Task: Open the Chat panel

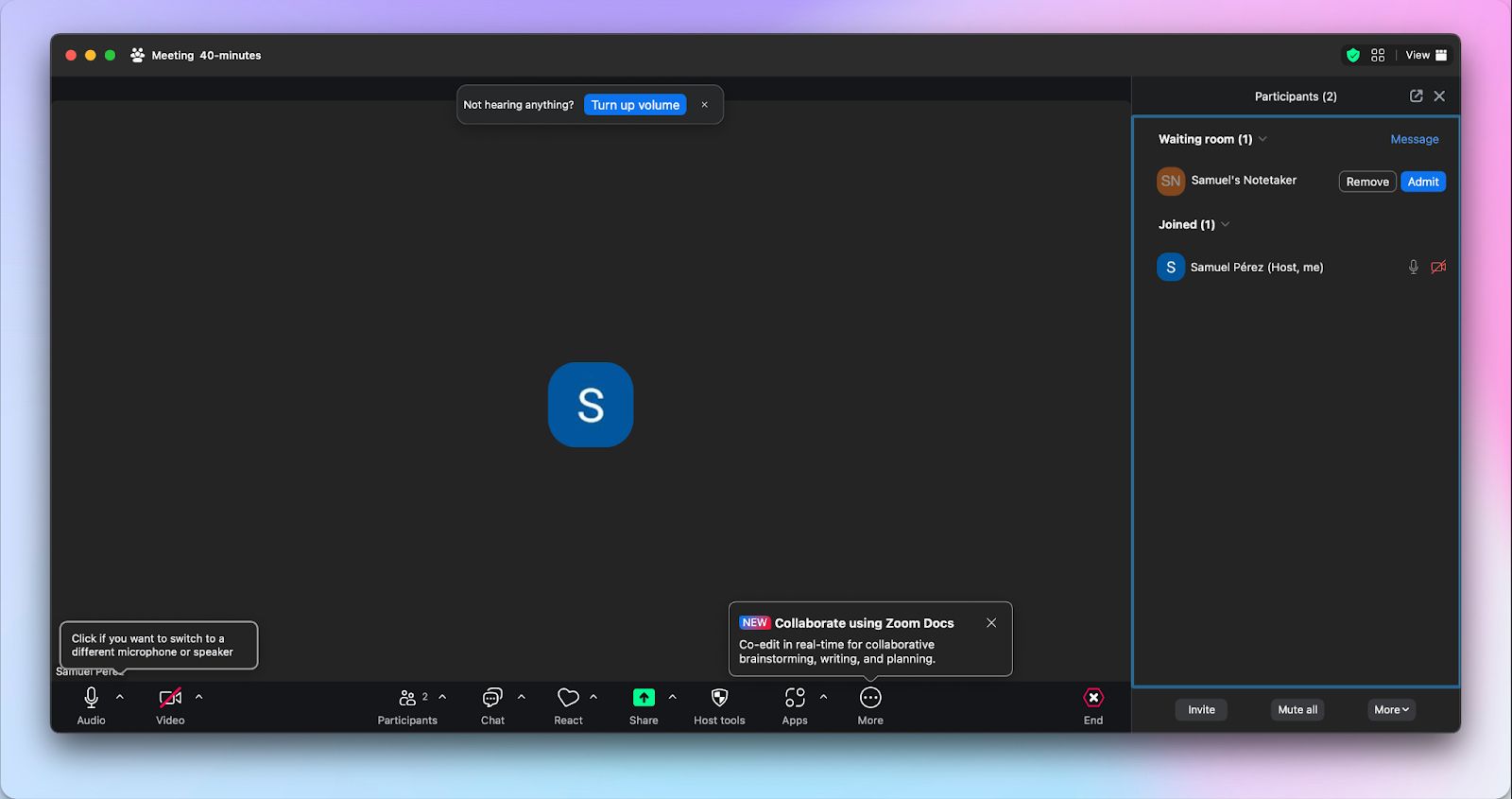Action: click(x=492, y=706)
